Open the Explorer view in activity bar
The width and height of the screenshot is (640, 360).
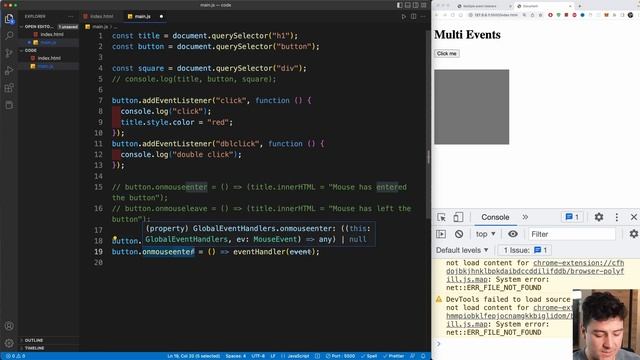(9, 18)
